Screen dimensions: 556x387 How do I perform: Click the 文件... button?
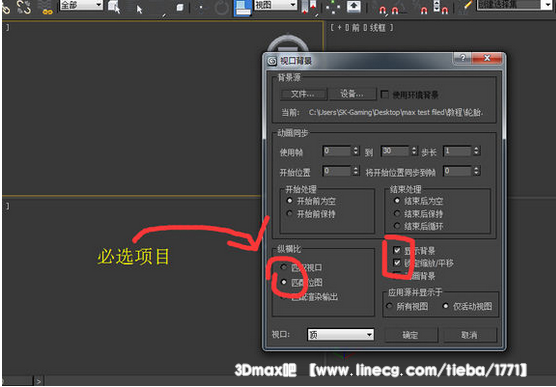(304, 94)
